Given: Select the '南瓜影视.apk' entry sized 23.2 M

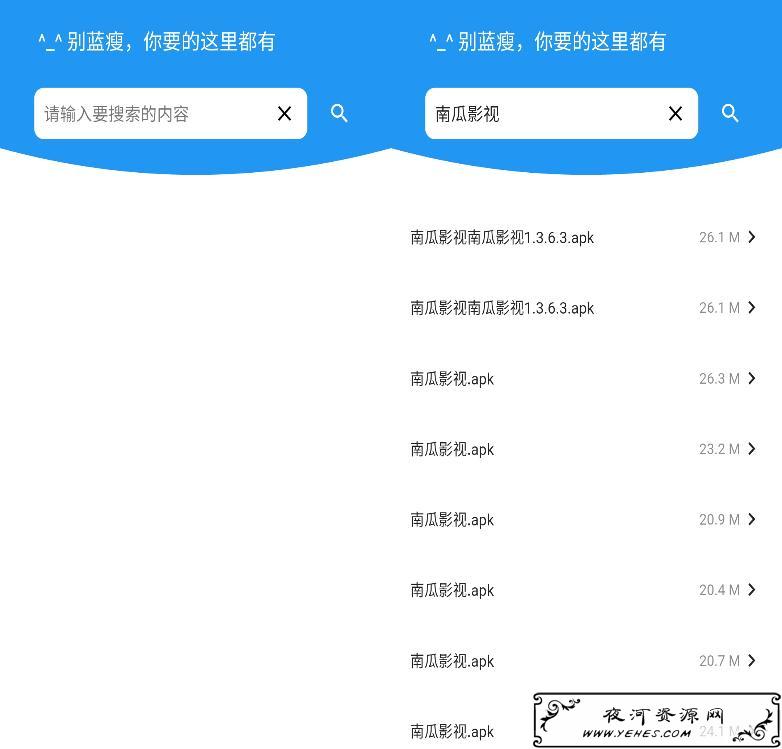Looking at the screenshot, I should tap(584, 449).
